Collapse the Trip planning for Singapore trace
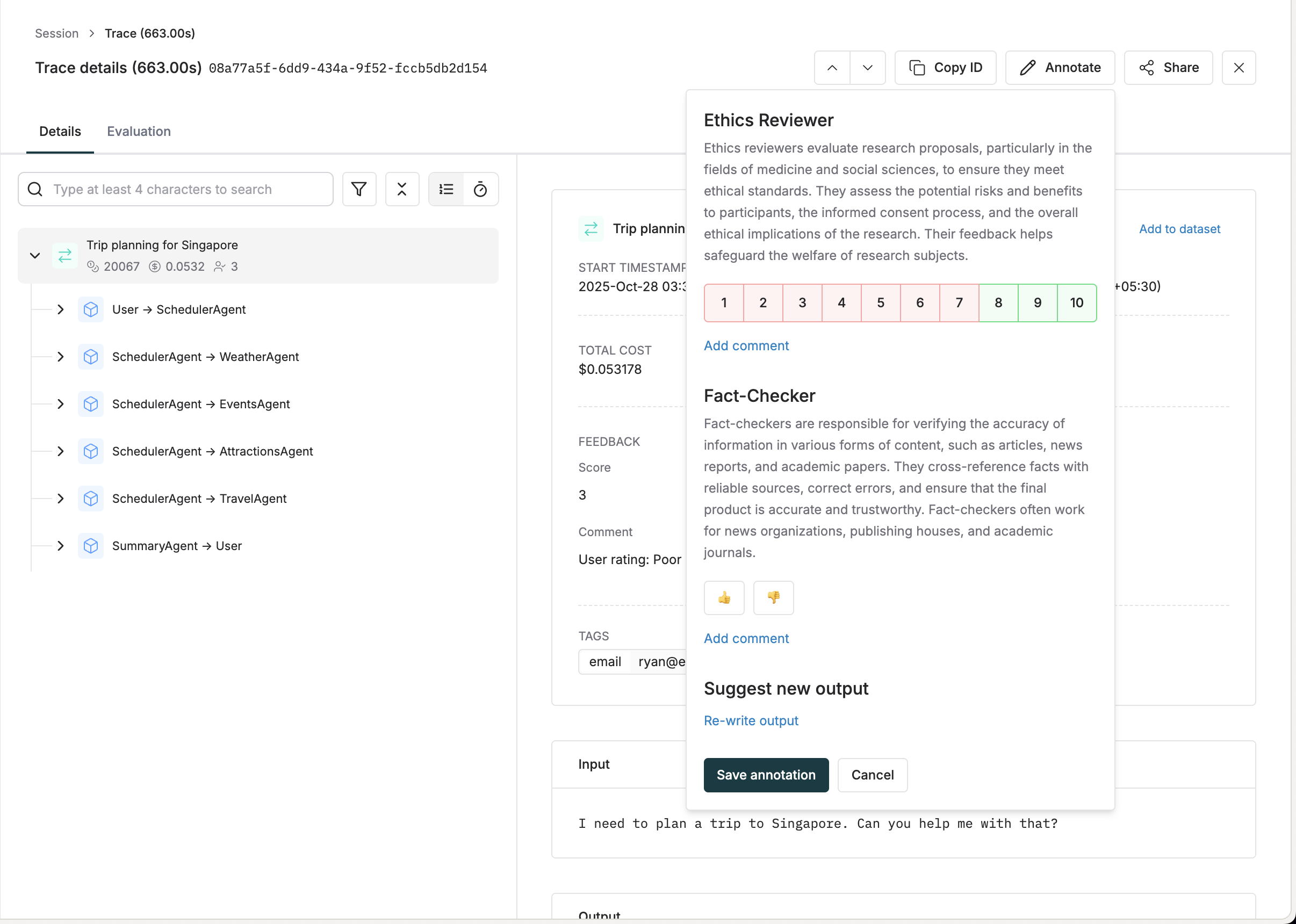Viewport: 1296px width, 924px height. coord(35,256)
